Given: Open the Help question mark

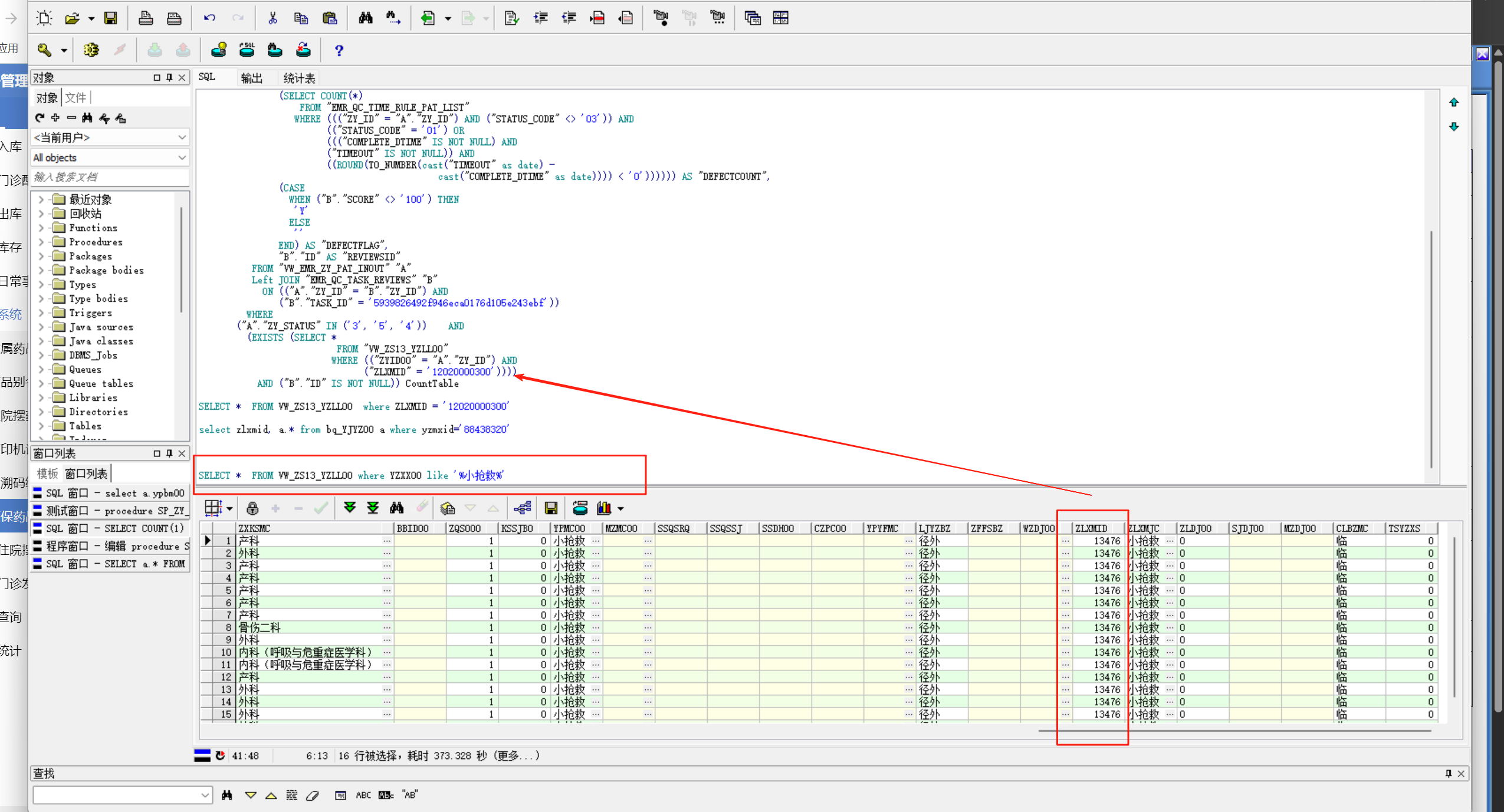Looking at the screenshot, I should tap(339, 50).
